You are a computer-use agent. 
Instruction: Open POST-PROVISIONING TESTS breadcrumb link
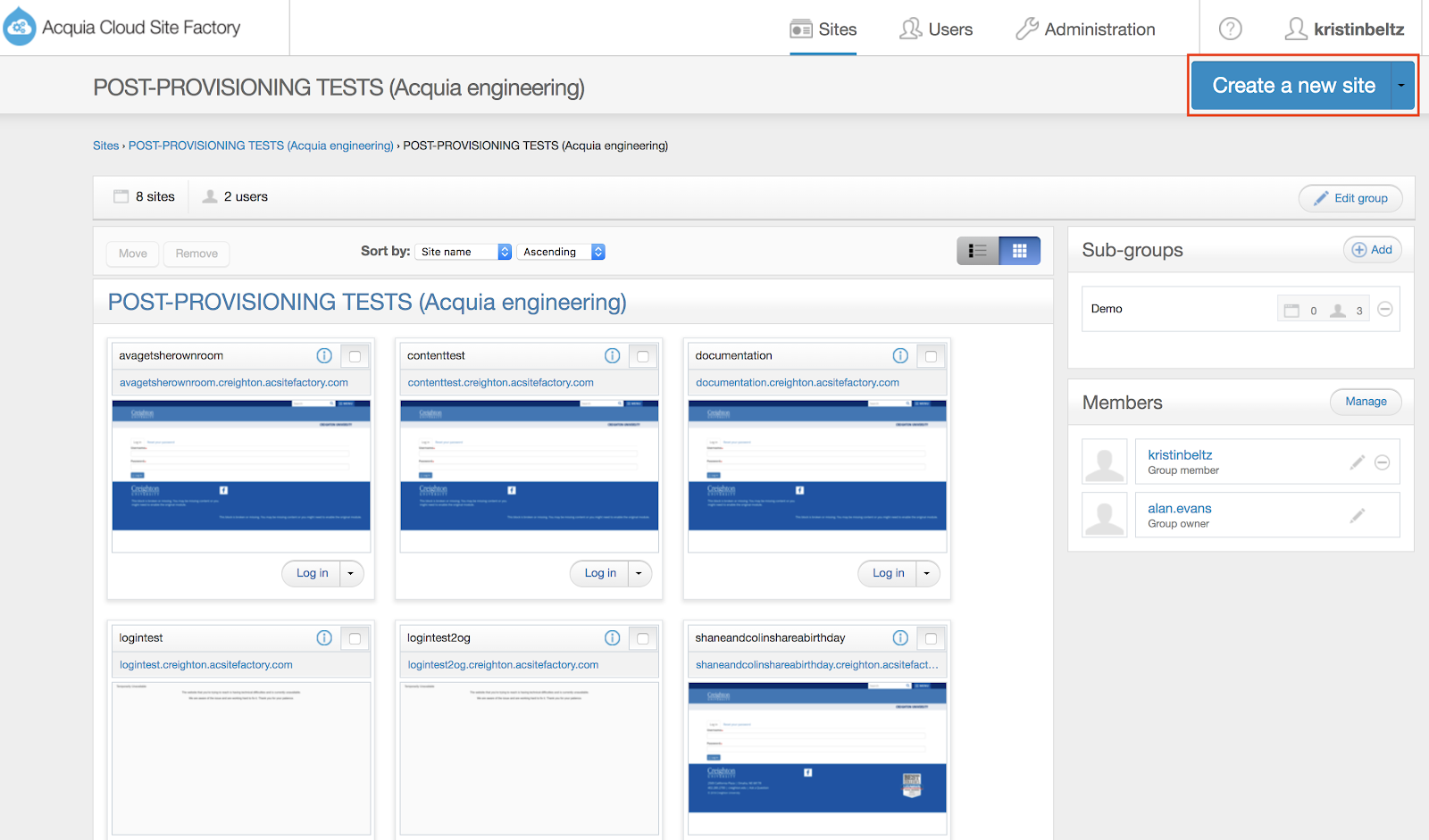tap(261, 146)
